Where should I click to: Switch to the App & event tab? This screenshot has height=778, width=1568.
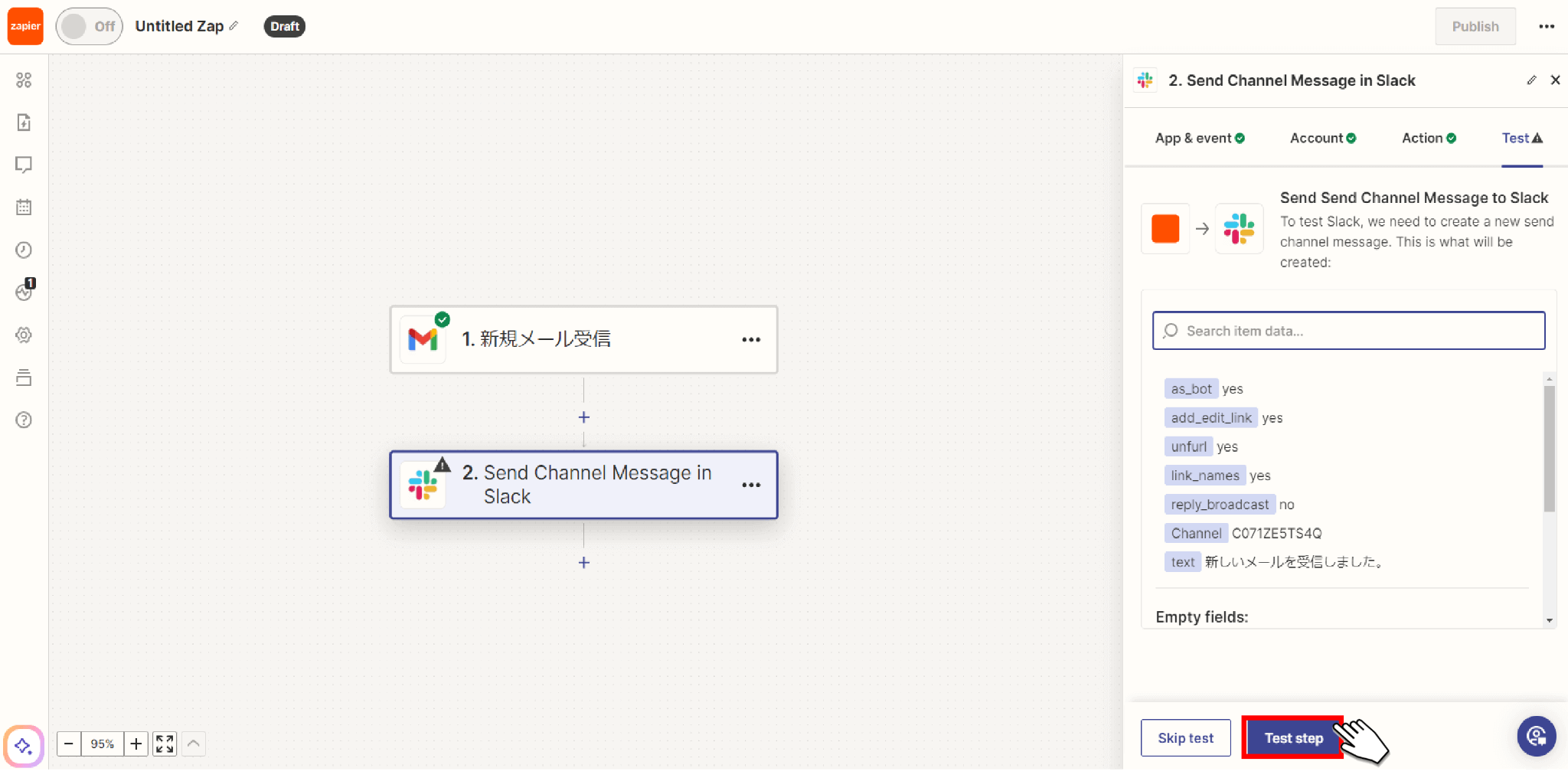coord(1200,138)
